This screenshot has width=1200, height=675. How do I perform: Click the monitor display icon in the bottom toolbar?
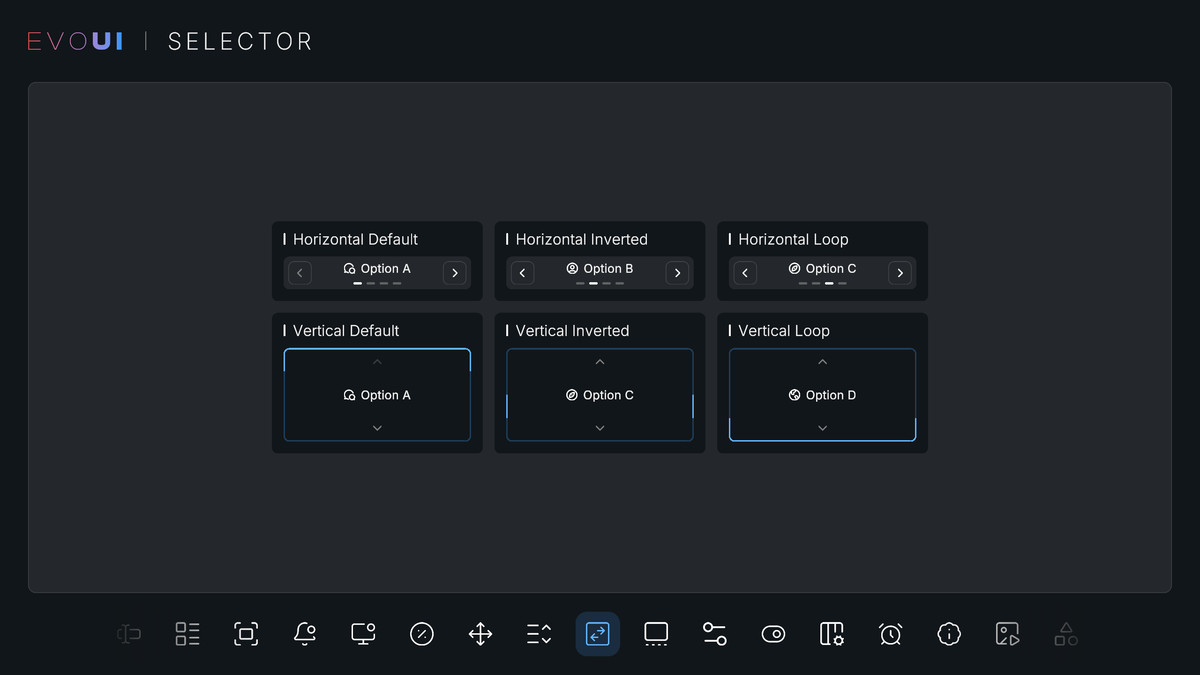(x=655, y=633)
